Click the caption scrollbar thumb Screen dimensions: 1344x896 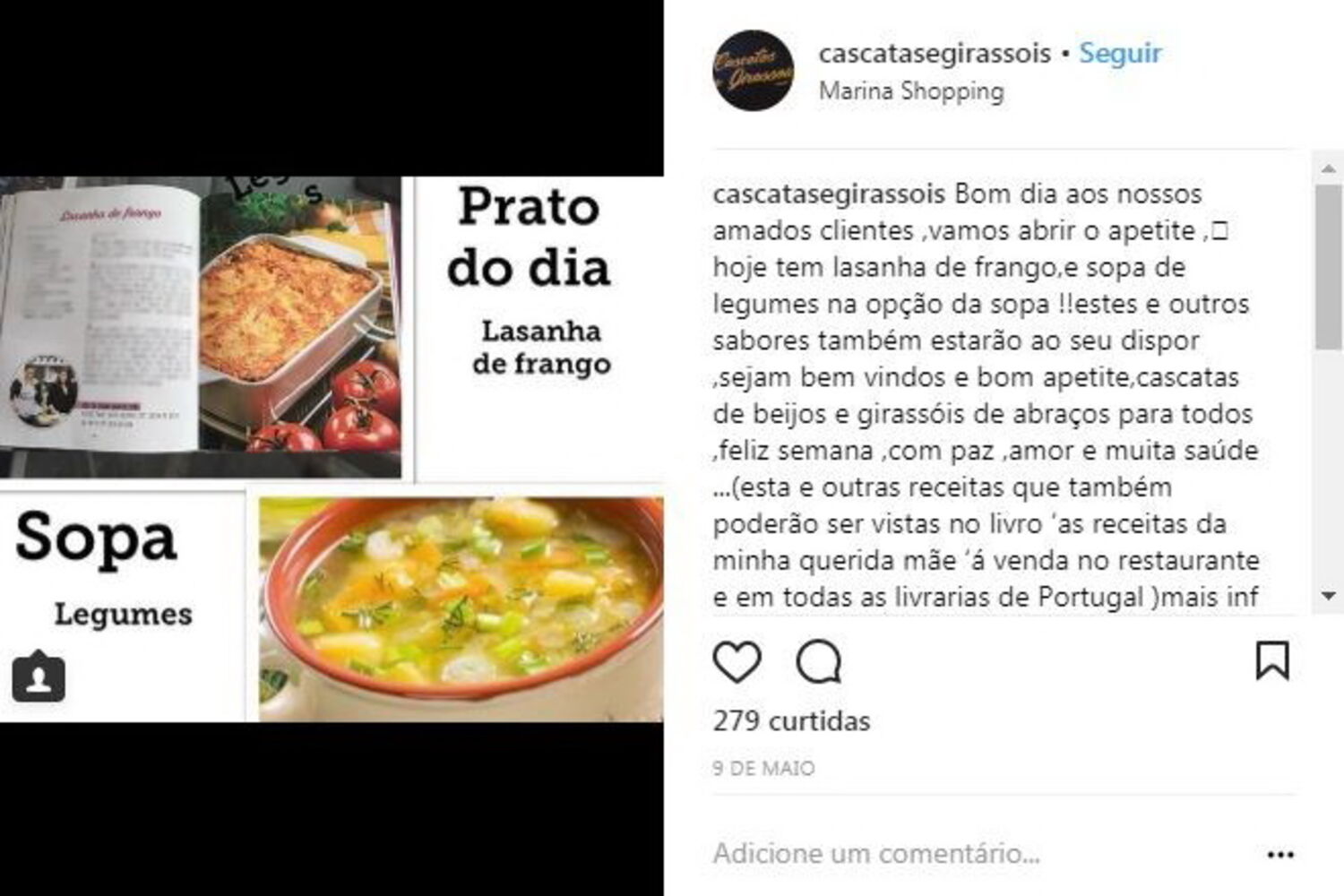pyautogui.click(x=1329, y=267)
